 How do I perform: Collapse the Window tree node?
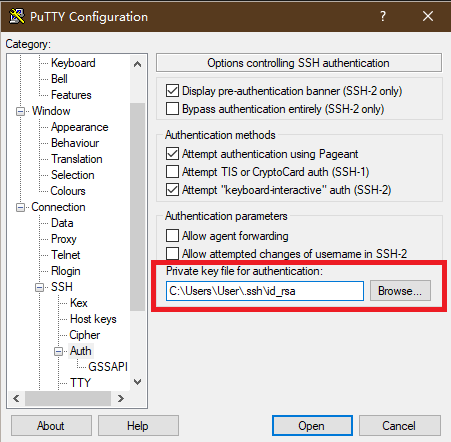point(20,111)
